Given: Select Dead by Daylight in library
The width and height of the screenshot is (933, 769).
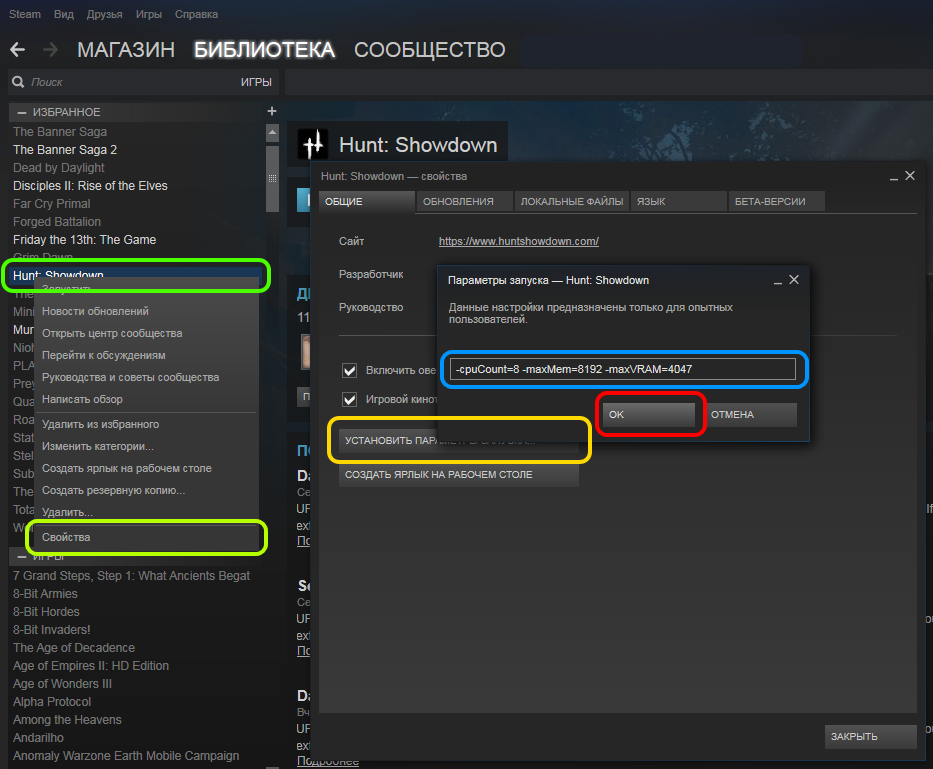Looking at the screenshot, I should [x=59, y=168].
